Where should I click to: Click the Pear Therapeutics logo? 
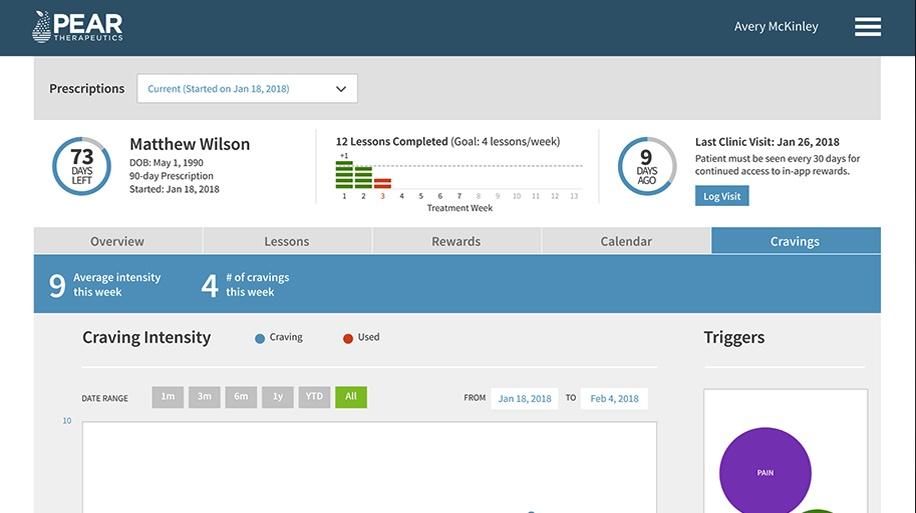(x=77, y=27)
